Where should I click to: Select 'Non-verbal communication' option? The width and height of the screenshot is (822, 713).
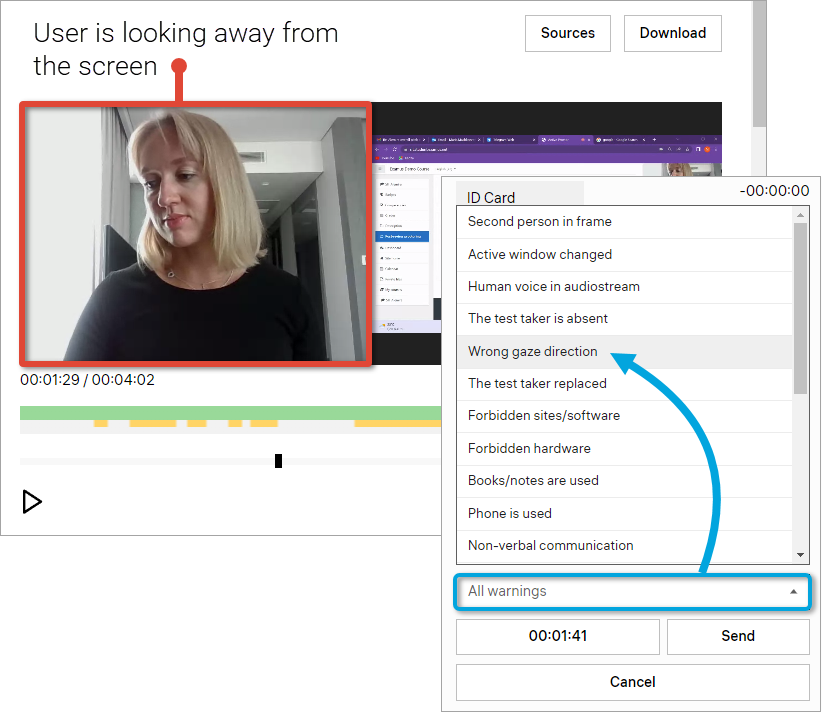tap(550, 546)
